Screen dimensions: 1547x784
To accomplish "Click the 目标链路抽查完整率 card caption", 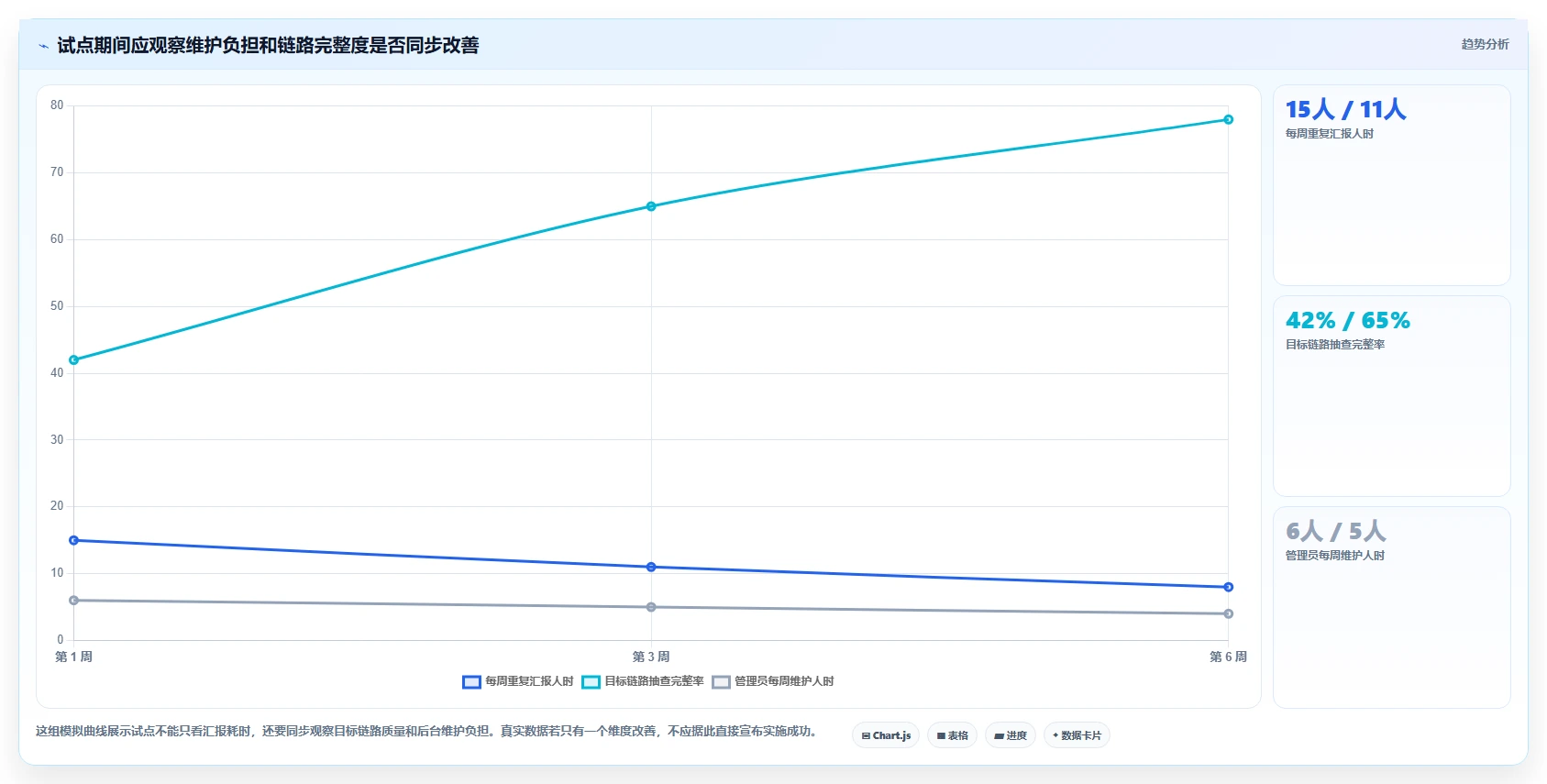I will click(x=1334, y=345).
